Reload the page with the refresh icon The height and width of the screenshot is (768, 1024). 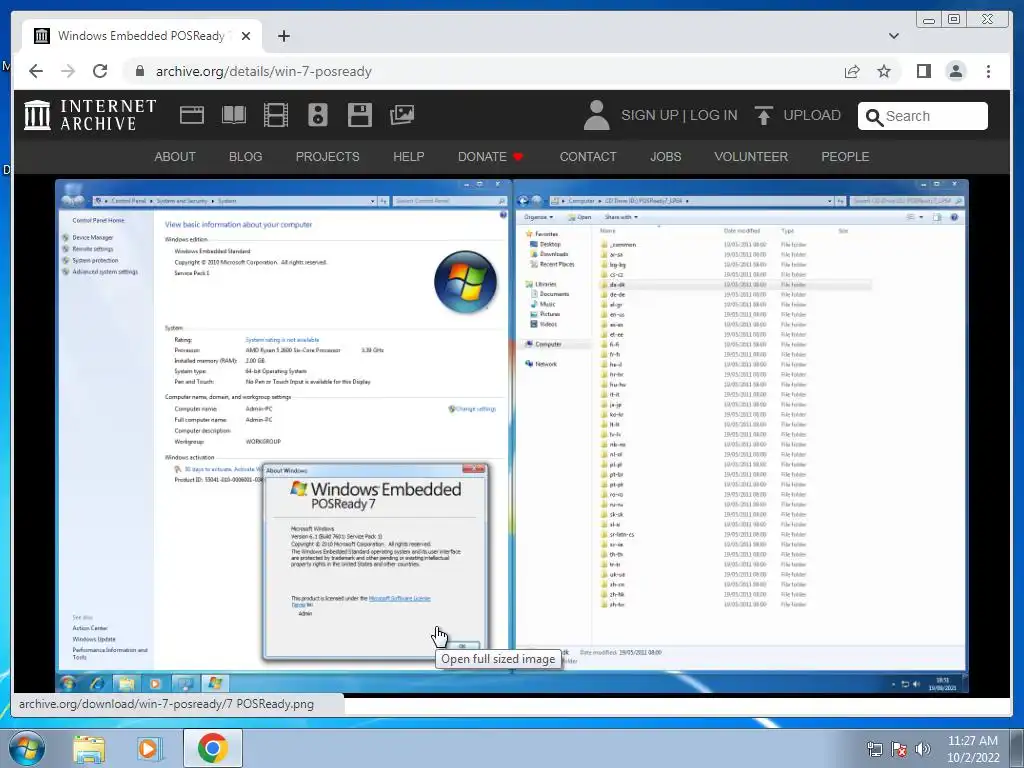pos(100,71)
